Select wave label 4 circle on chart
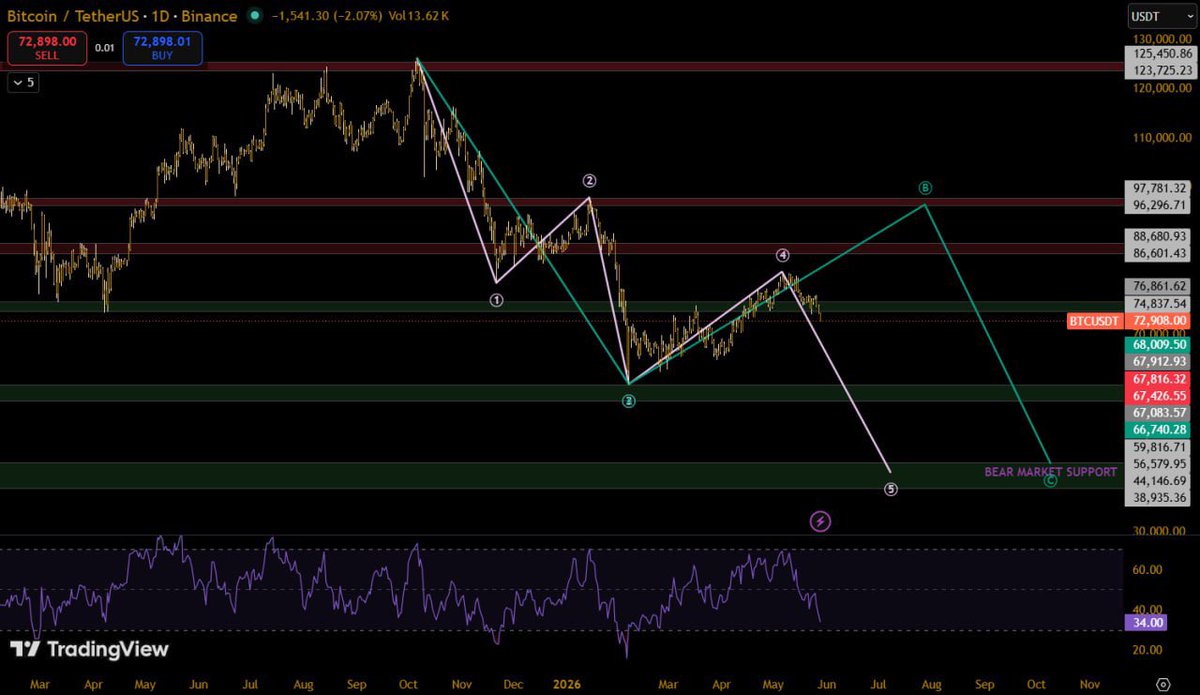1200x695 pixels. pyautogui.click(x=783, y=256)
